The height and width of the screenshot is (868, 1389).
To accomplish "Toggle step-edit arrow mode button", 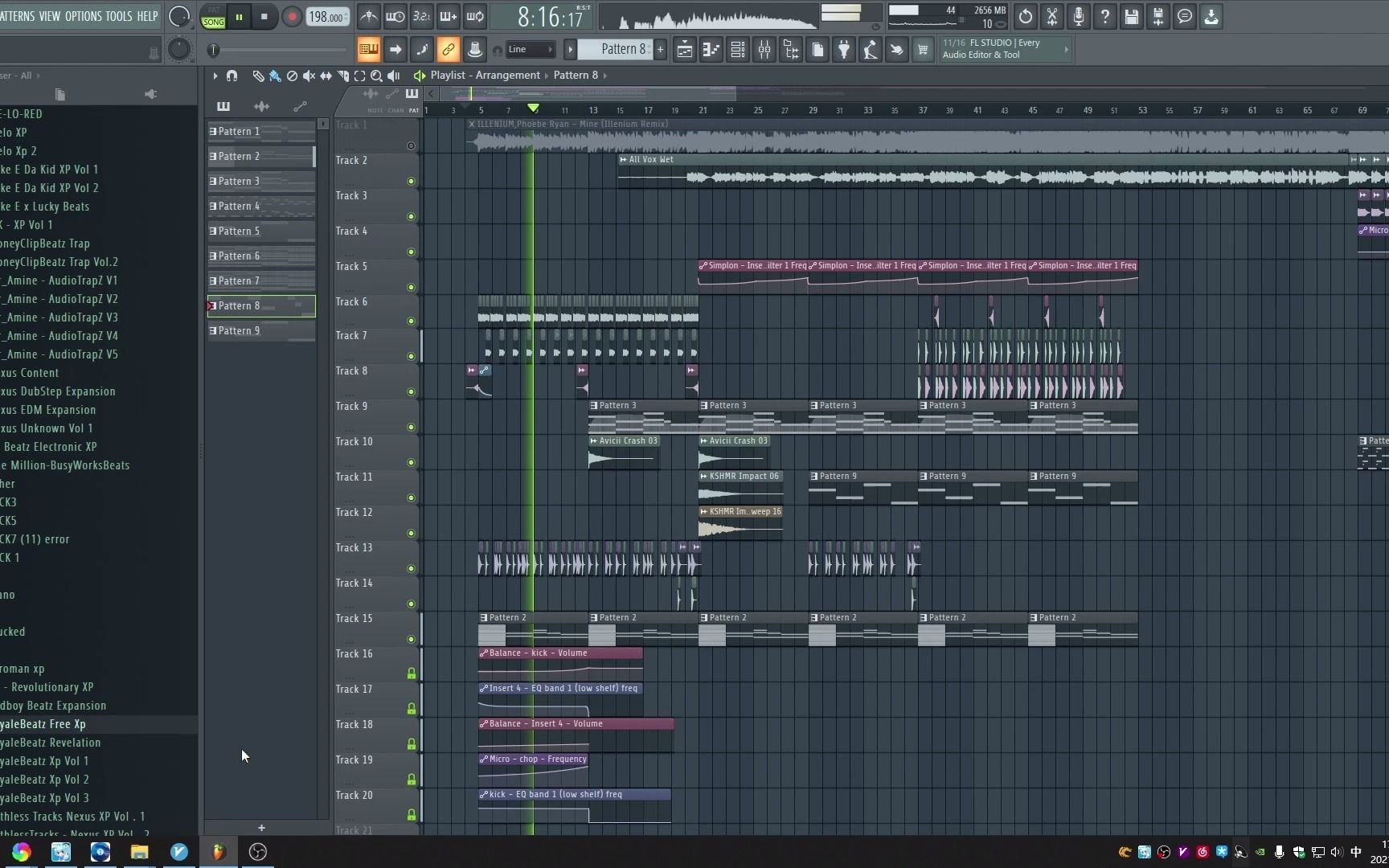I will click(x=395, y=50).
